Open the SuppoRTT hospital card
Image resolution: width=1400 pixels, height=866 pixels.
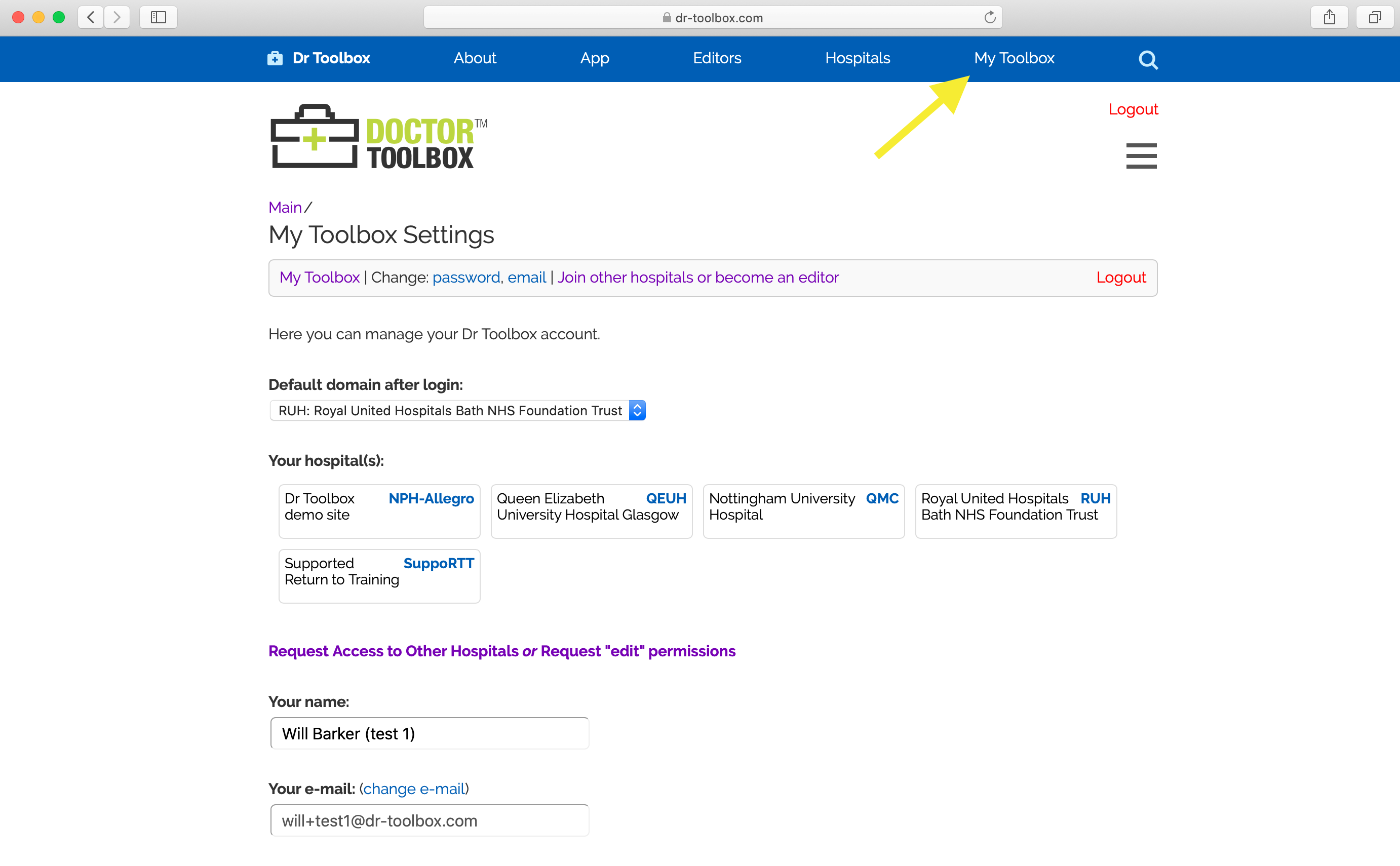tap(379, 576)
